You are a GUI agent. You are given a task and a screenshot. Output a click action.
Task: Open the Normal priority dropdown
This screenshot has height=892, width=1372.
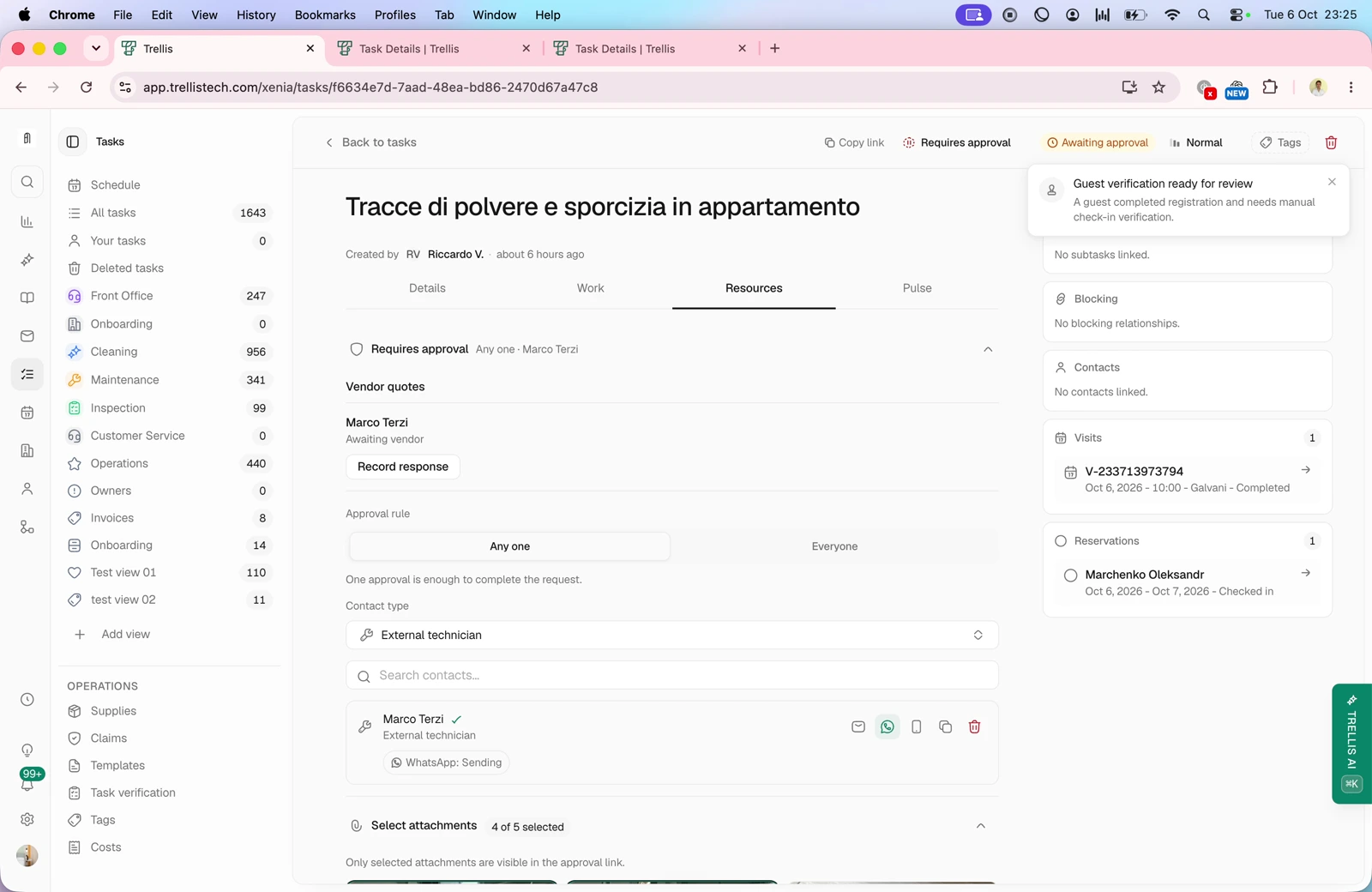point(1196,142)
